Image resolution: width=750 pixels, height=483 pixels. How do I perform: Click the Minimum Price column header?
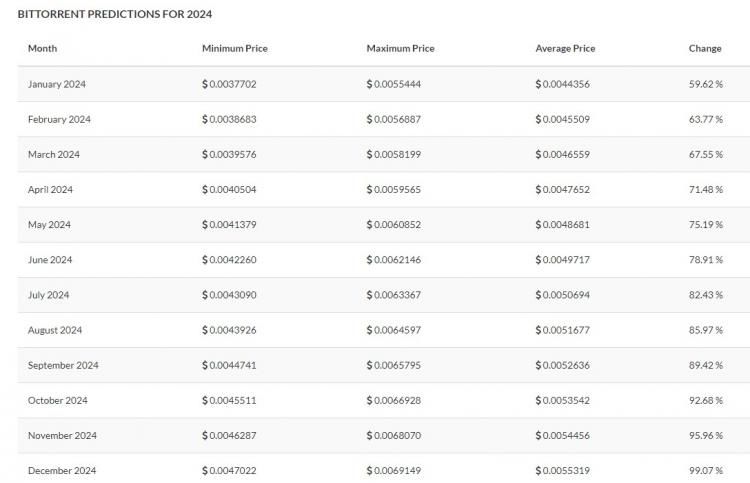point(234,48)
